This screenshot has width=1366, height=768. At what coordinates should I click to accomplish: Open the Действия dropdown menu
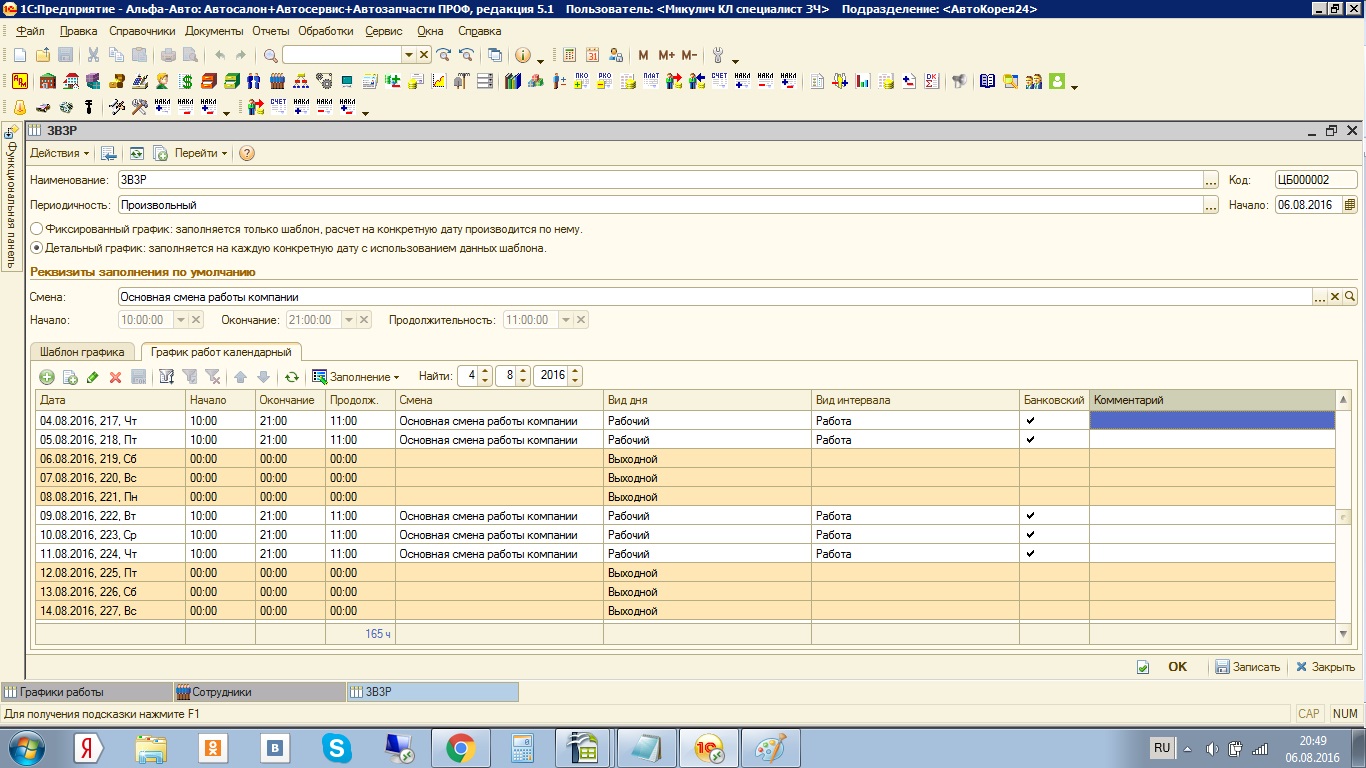(59, 153)
